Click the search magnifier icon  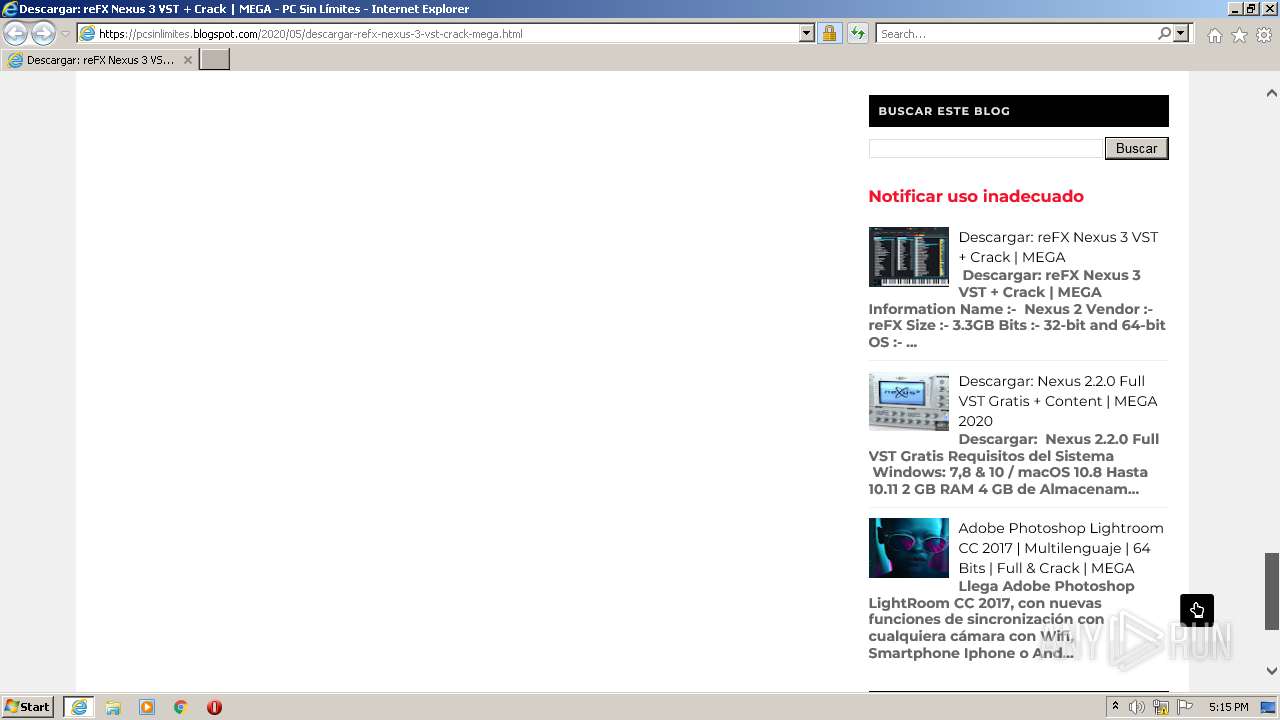pyautogui.click(x=1164, y=33)
